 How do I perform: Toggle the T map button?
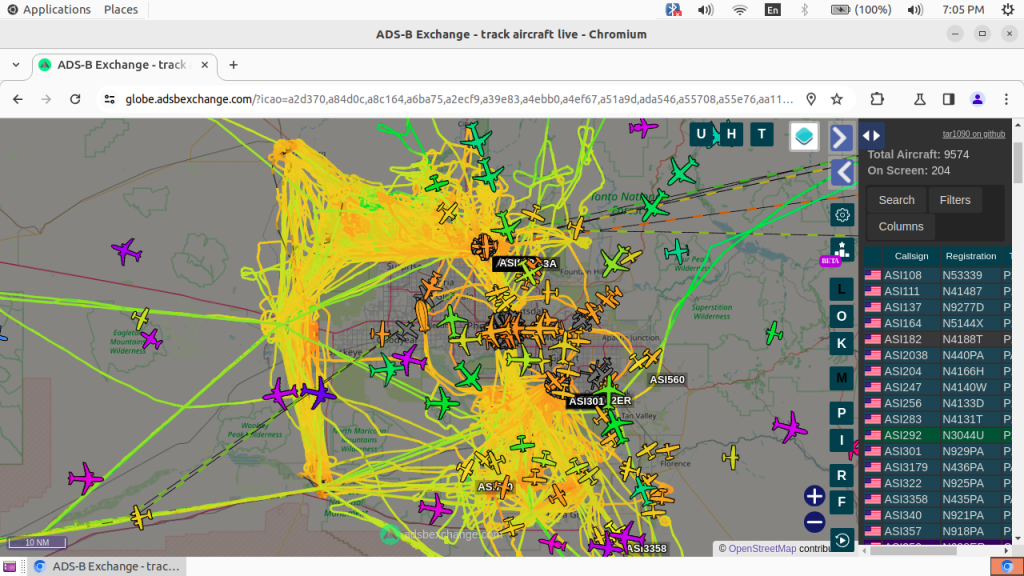coord(761,135)
